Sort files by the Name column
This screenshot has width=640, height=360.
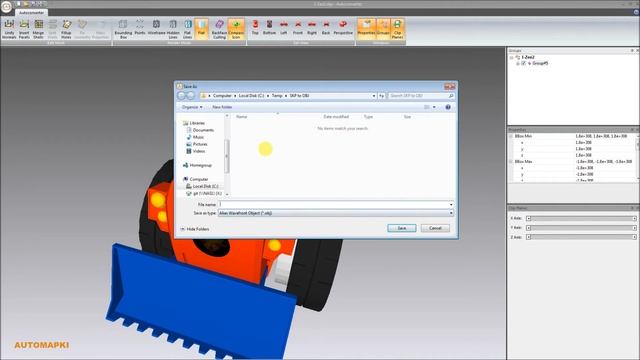(x=242, y=117)
